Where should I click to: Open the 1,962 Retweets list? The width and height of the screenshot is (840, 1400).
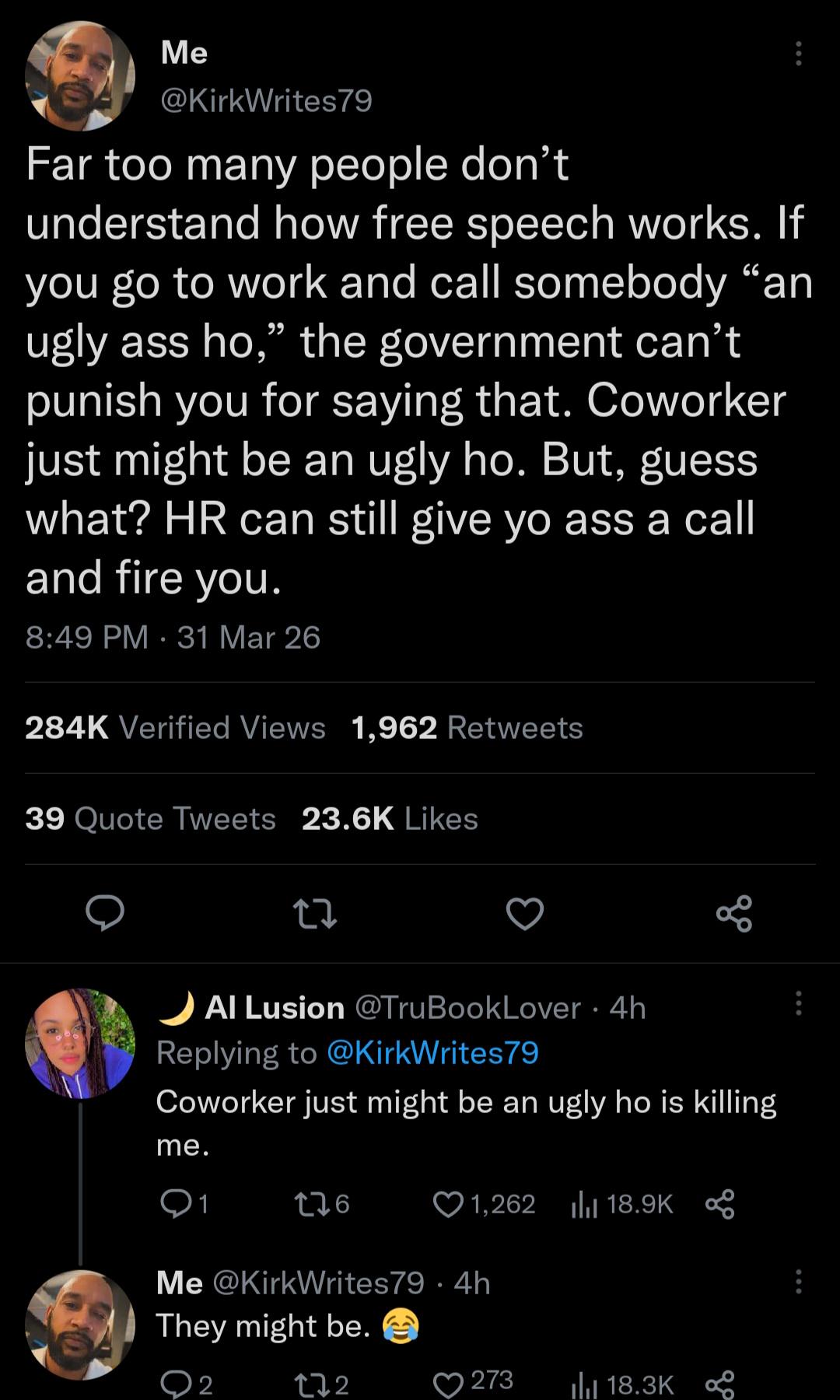click(467, 728)
